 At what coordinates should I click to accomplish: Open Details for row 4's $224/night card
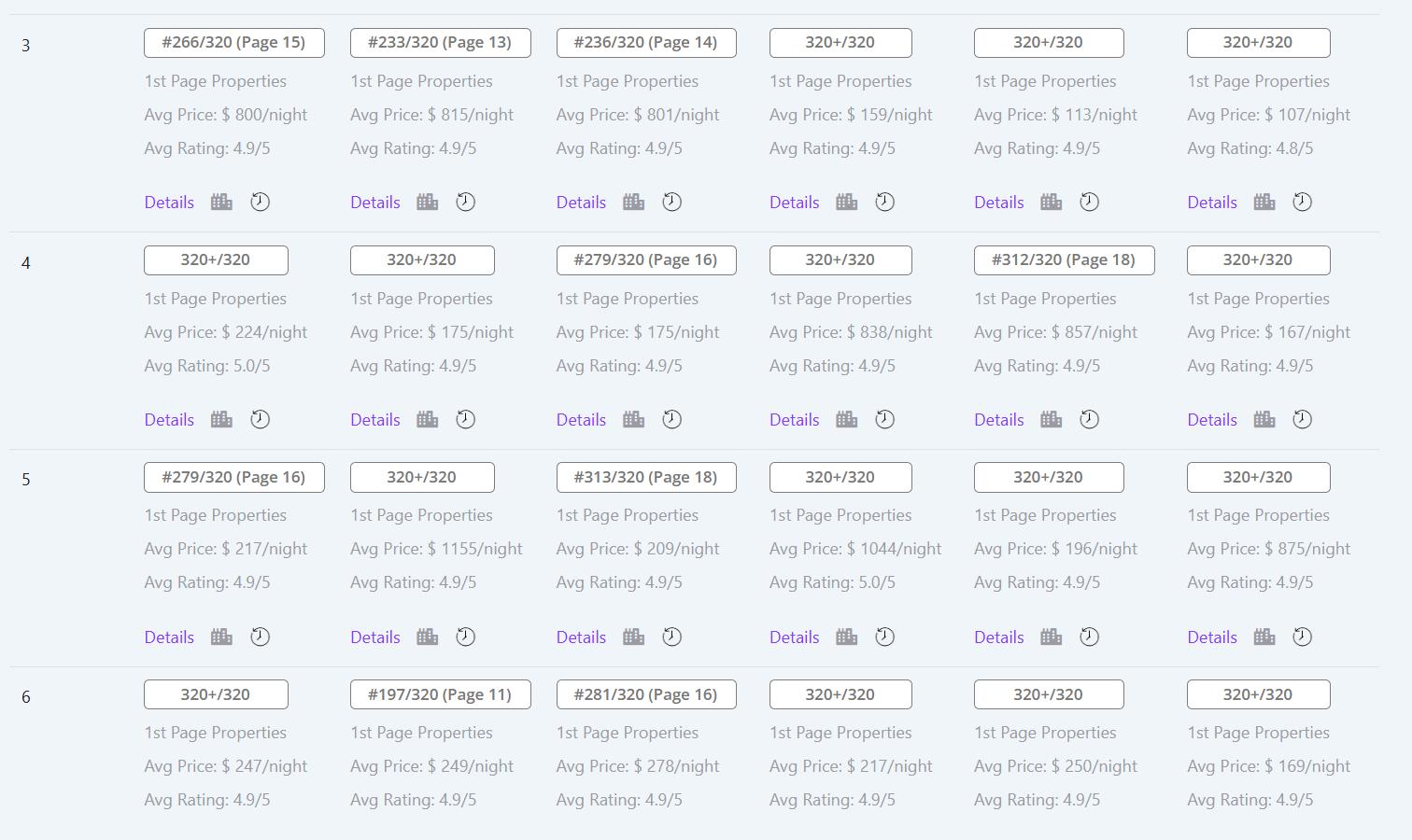click(169, 420)
